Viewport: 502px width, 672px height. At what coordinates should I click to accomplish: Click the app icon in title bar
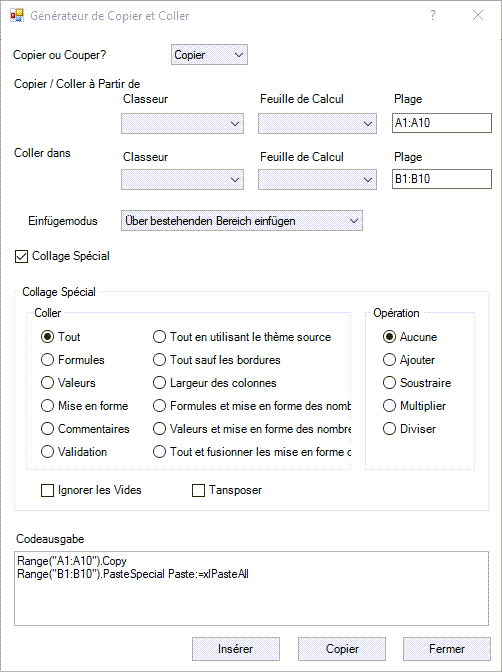[x=17, y=15]
